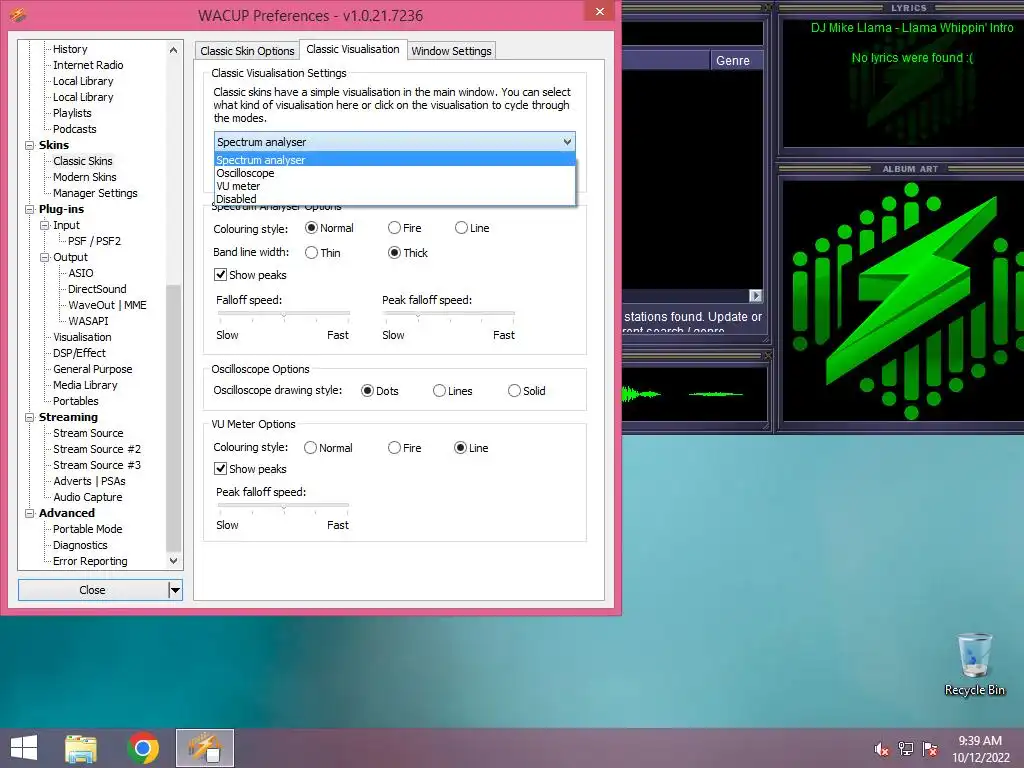Open the Visualisation plug-ins item
1024x768 pixels.
(x=82, y=337)
